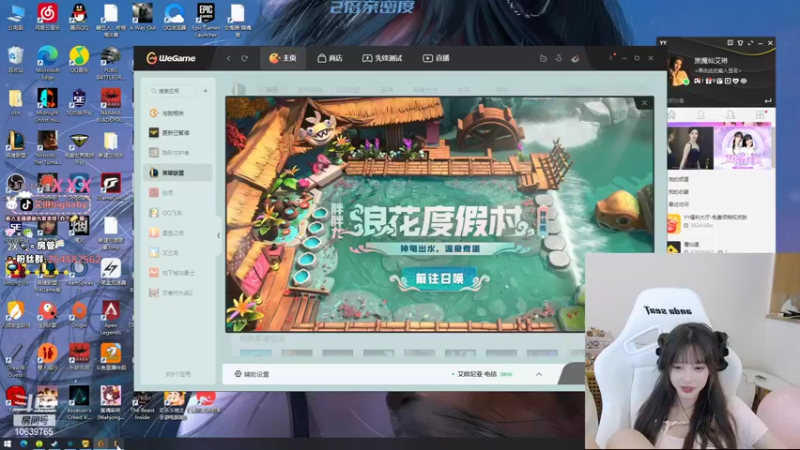800x450 pixels.
Task: Open the 直播 live stream tab
Action: click(436, 58)
